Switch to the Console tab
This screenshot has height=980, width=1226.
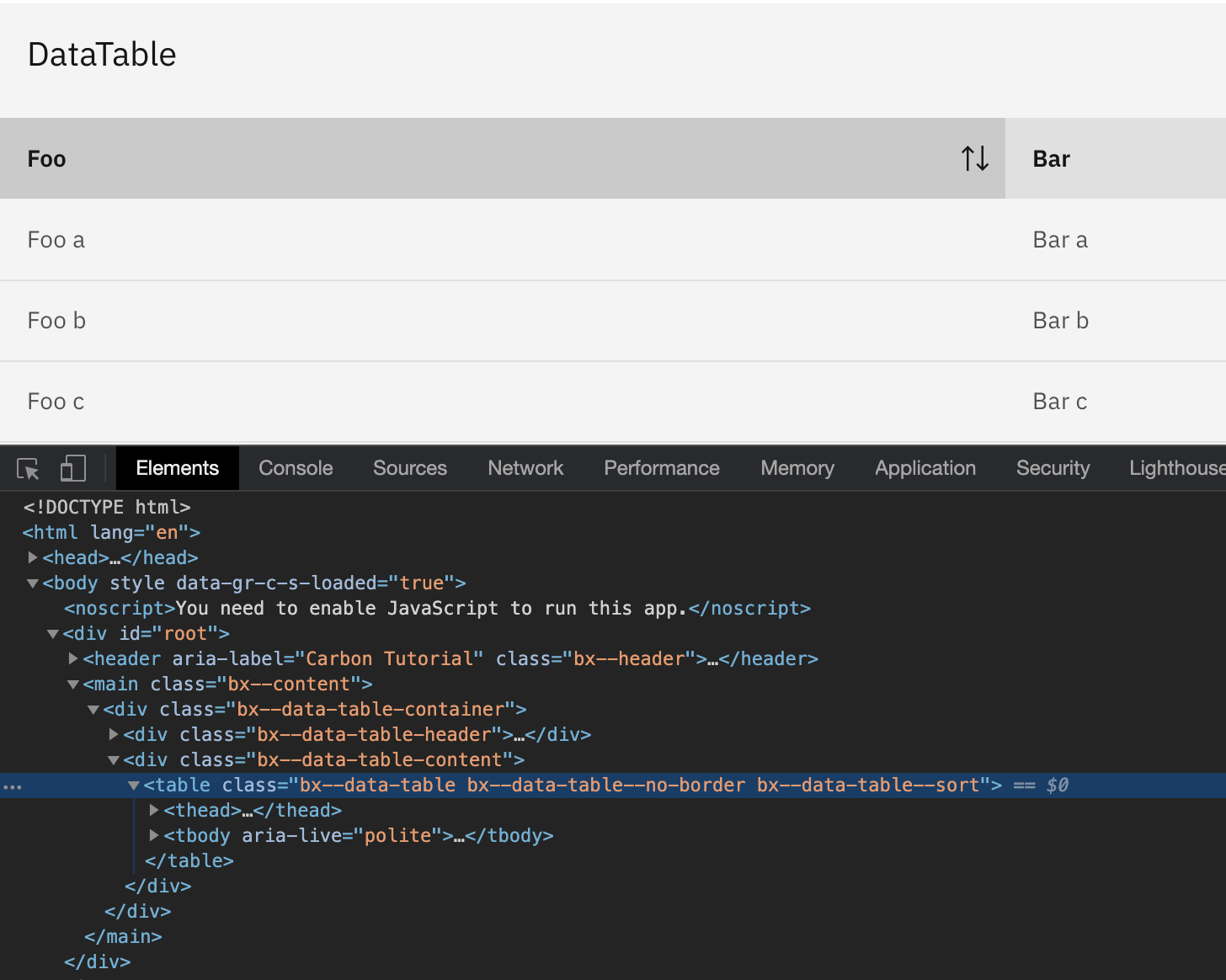tap(295, 468)
